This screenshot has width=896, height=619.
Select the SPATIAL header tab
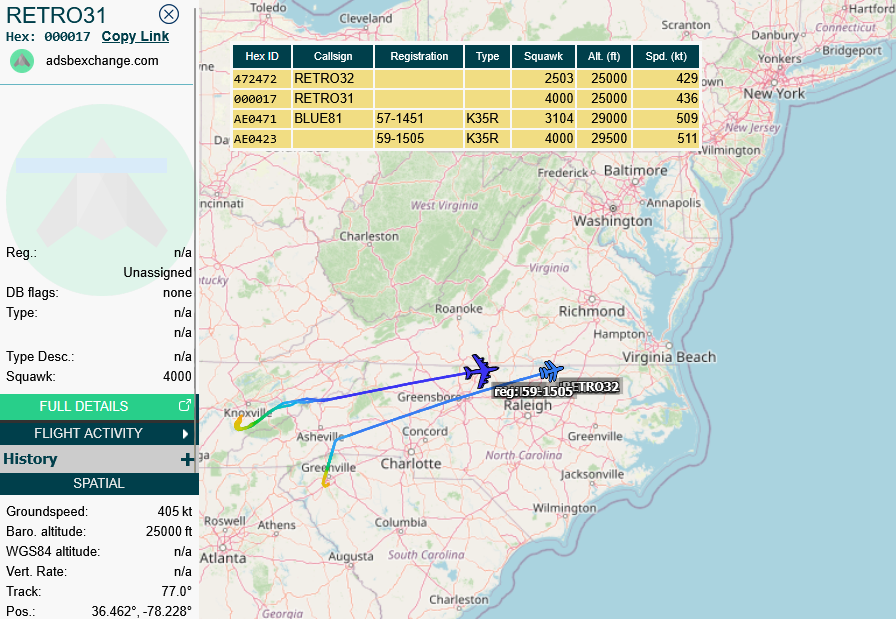[99, 484]
